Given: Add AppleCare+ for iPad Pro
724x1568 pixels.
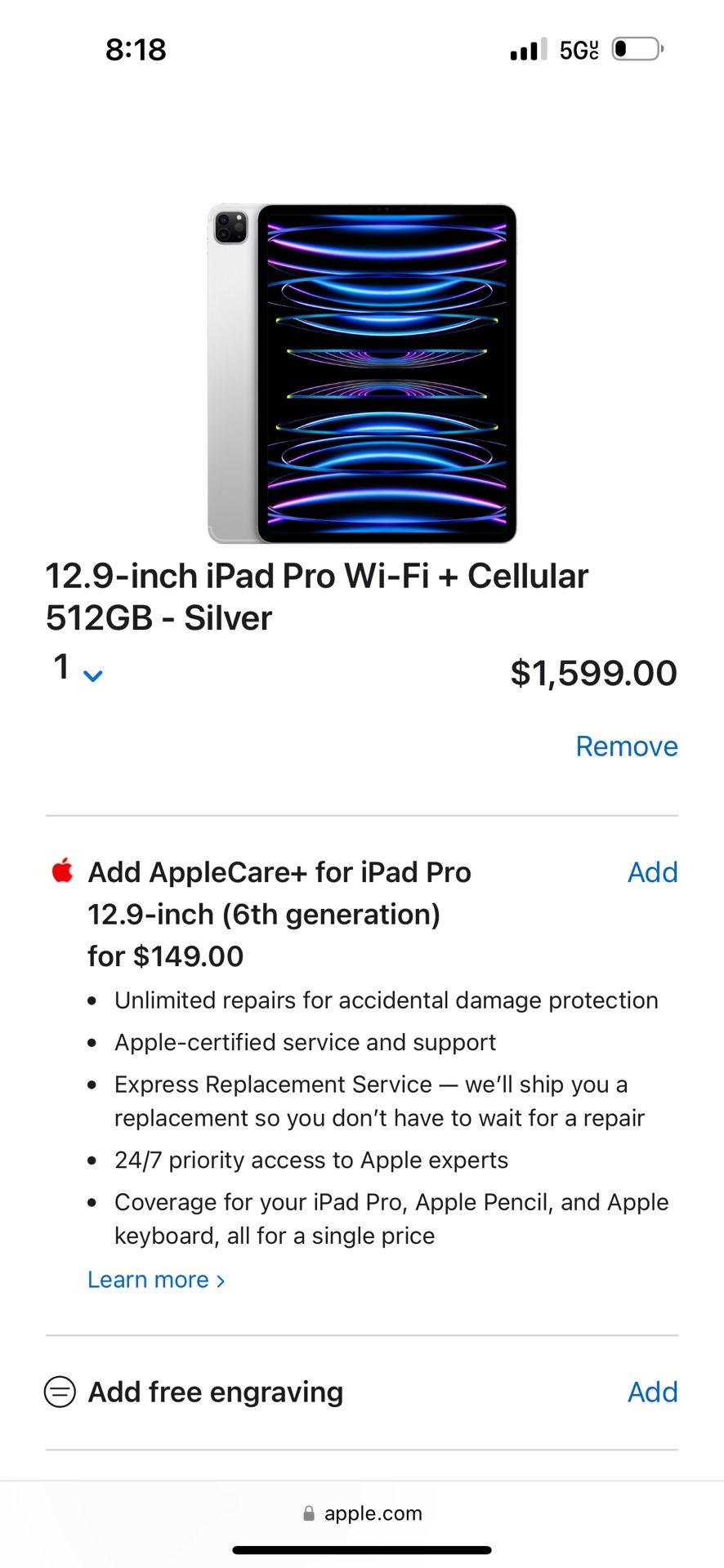Looking at the screenshot, I should pyautogui.click(x=652, y=872).
